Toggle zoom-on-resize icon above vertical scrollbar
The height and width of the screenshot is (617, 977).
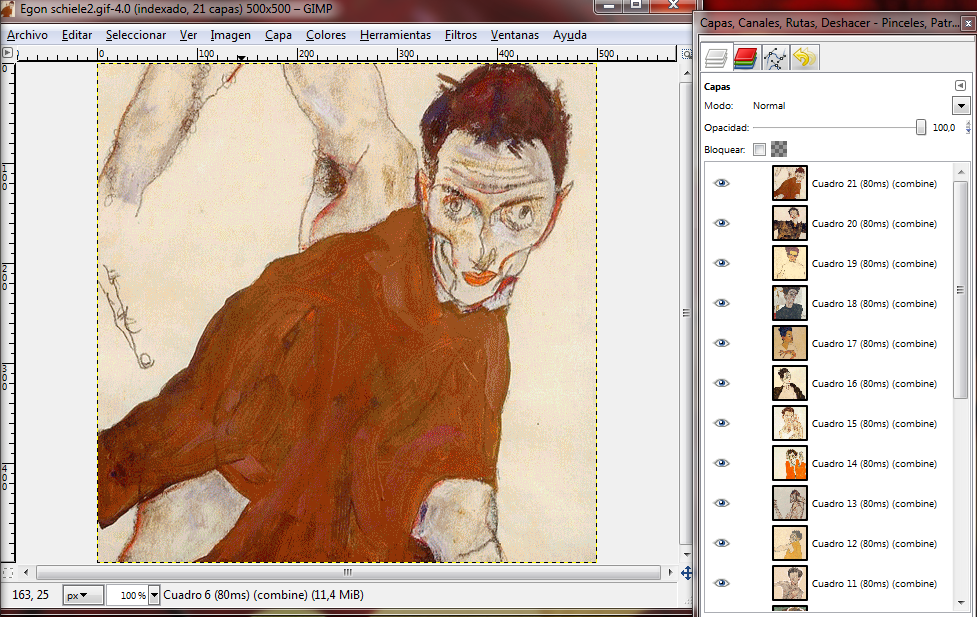(x=687, y=54)
